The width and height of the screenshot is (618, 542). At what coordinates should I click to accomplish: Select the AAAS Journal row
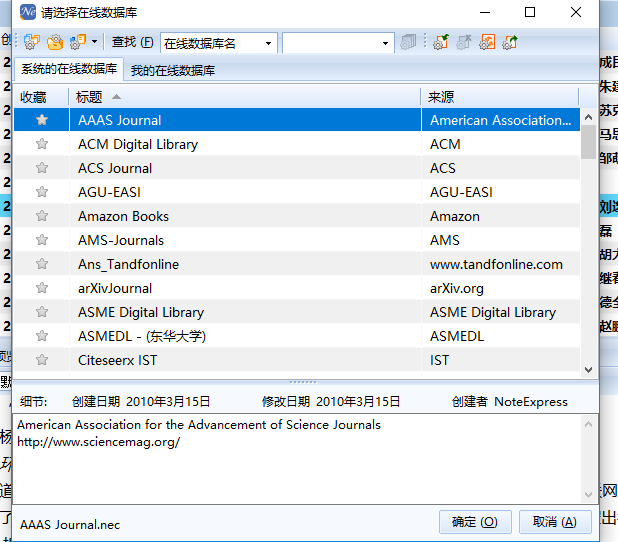pyautogui.click(x=297, y=120)
